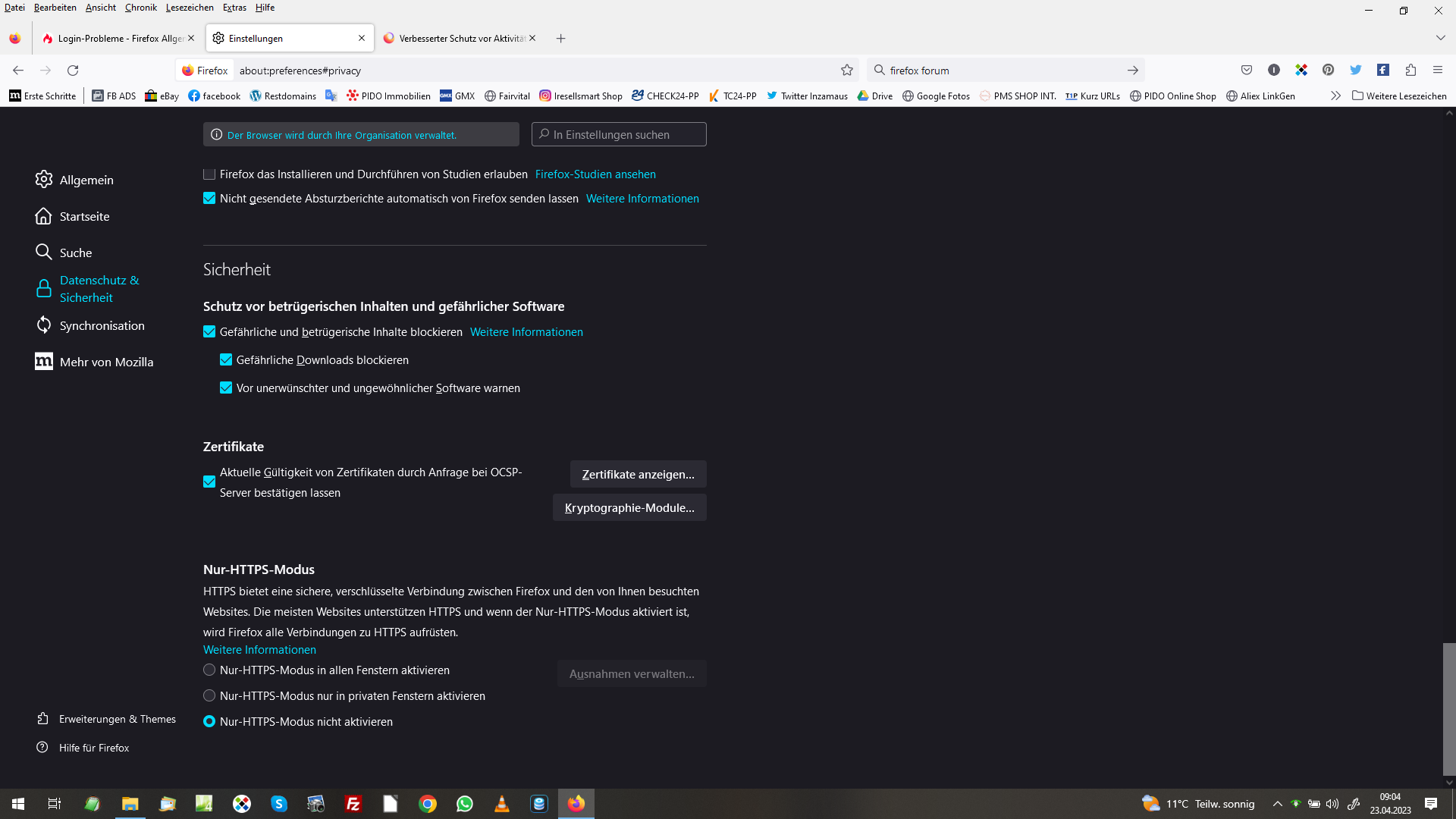Select Nur-HTTPS-Modus in allen Fenstern aktivieren
This screenshot has height=819, width=1456.
pos(209,670)
